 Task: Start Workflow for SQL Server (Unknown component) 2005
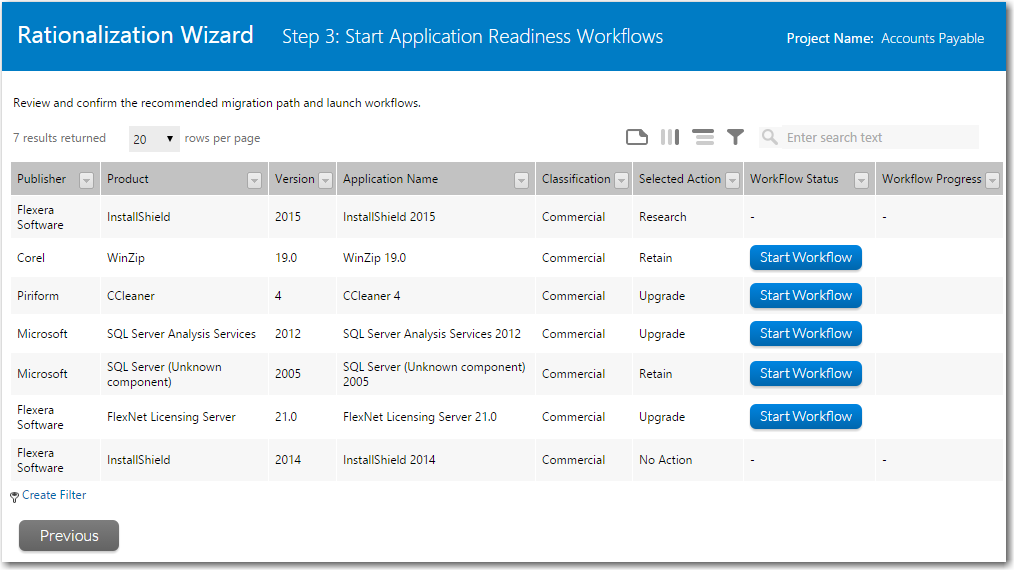click(x=806, y=374)
